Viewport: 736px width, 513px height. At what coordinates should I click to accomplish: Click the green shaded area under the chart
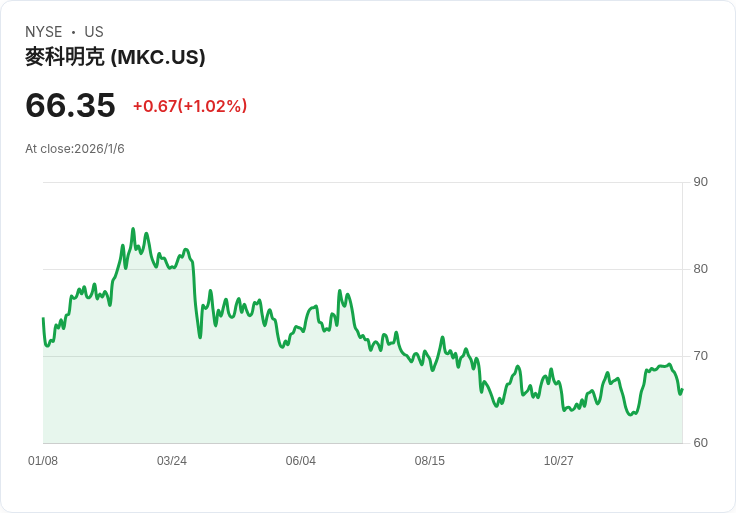point(300,400)
